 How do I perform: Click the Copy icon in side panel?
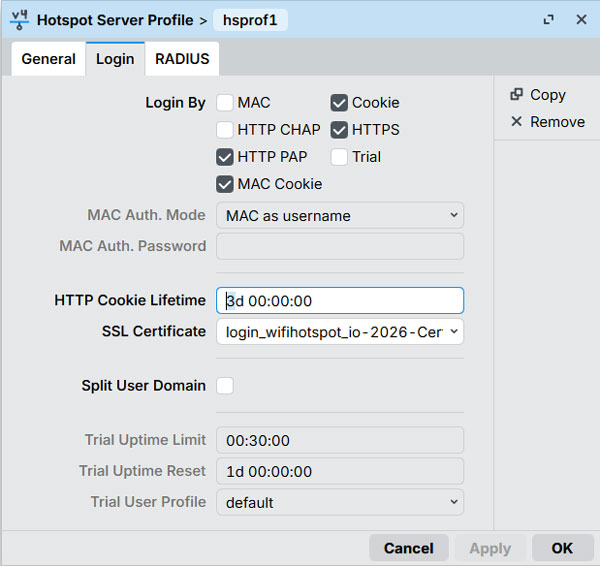(516, 95)
